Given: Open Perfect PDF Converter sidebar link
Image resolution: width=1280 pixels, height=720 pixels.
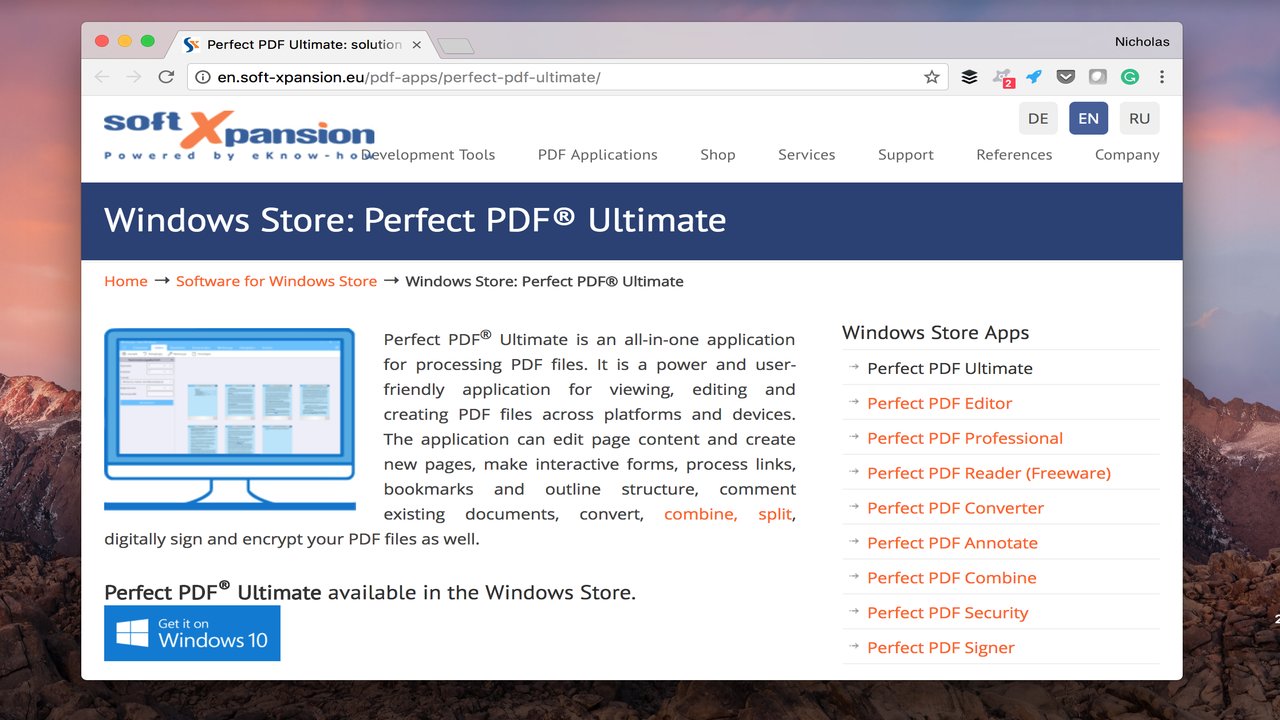Looking at the screenshot, I should [955, 508].
